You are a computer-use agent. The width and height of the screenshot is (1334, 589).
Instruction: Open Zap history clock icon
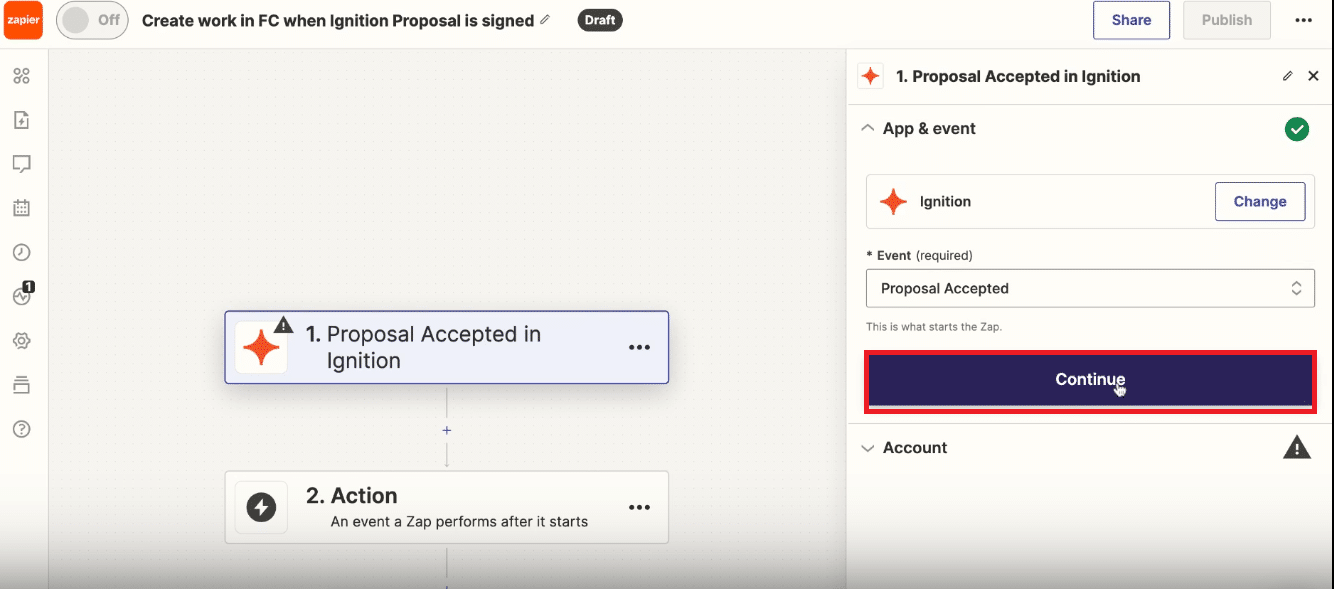coord(21,252)
